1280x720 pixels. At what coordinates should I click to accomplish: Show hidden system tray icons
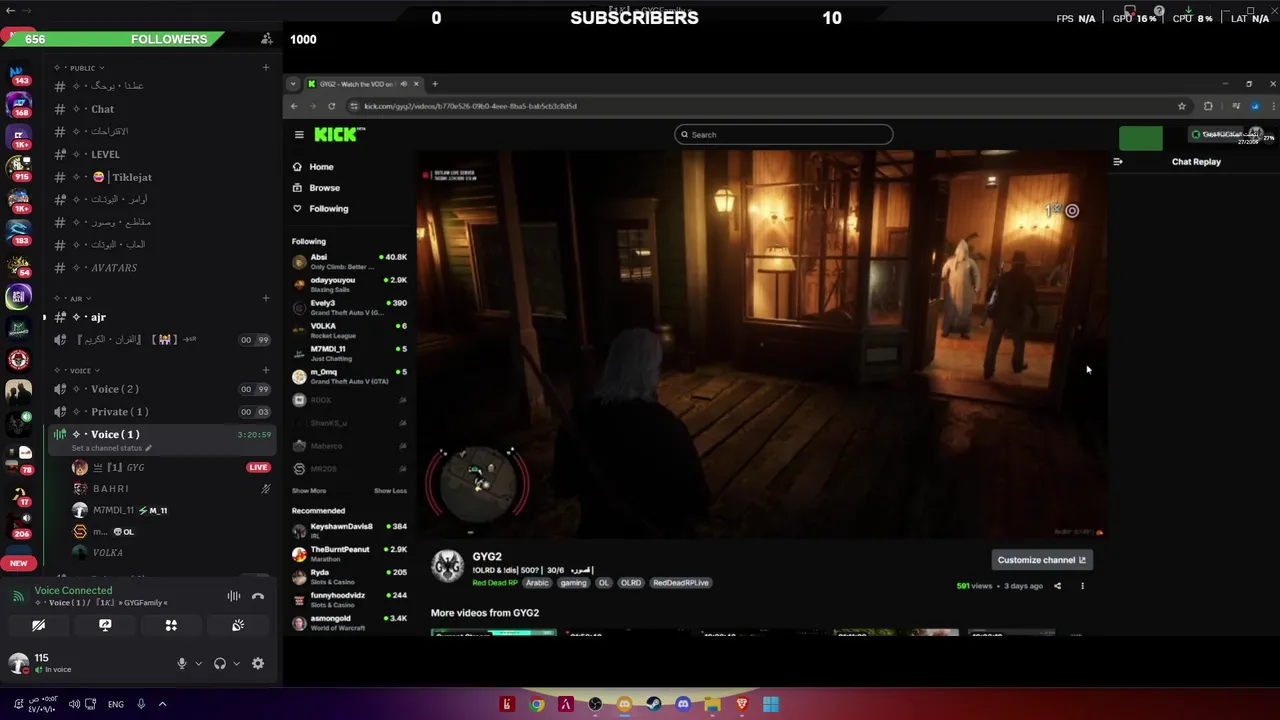pyautogui.click(x=162, y=704)
